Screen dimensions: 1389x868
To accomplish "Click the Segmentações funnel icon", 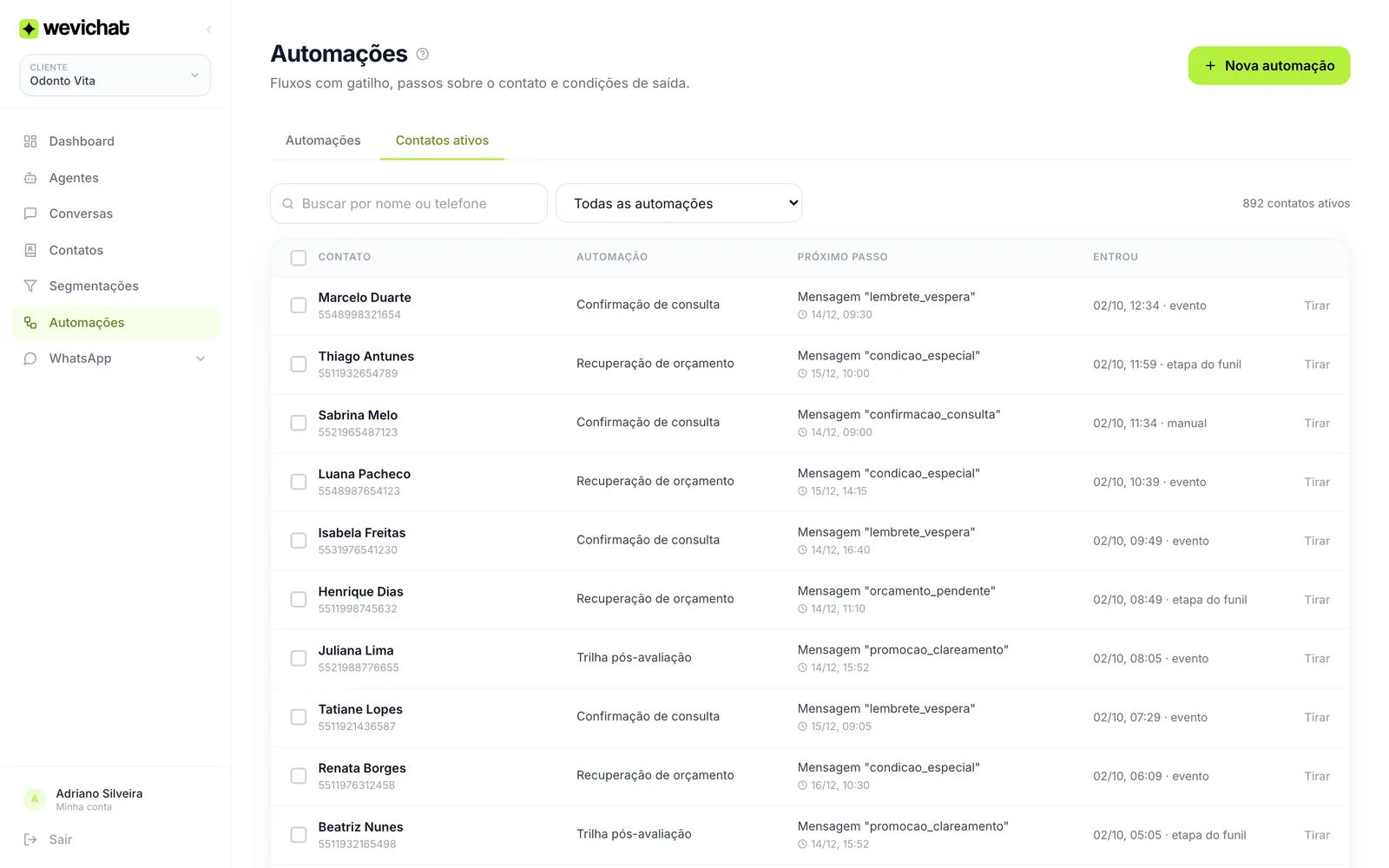I will pos(30,286).
